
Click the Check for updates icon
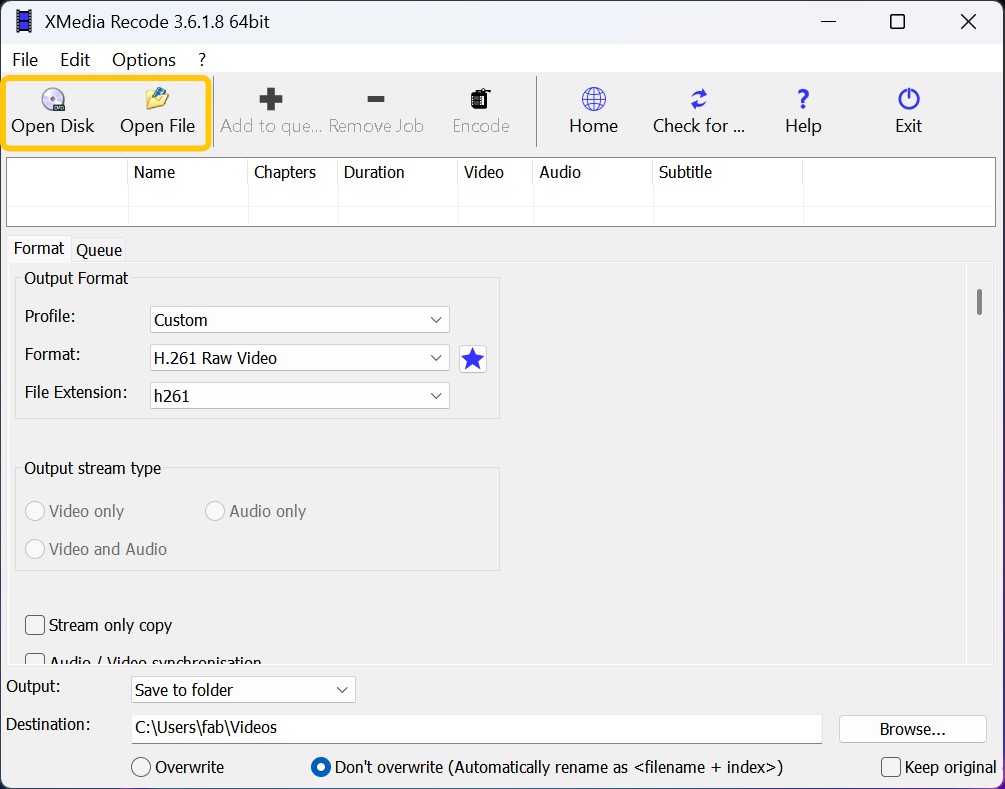(699, 110)
